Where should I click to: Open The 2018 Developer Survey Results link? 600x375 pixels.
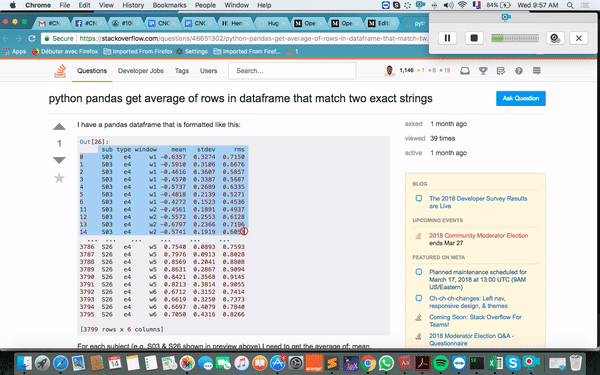point(478,202)
